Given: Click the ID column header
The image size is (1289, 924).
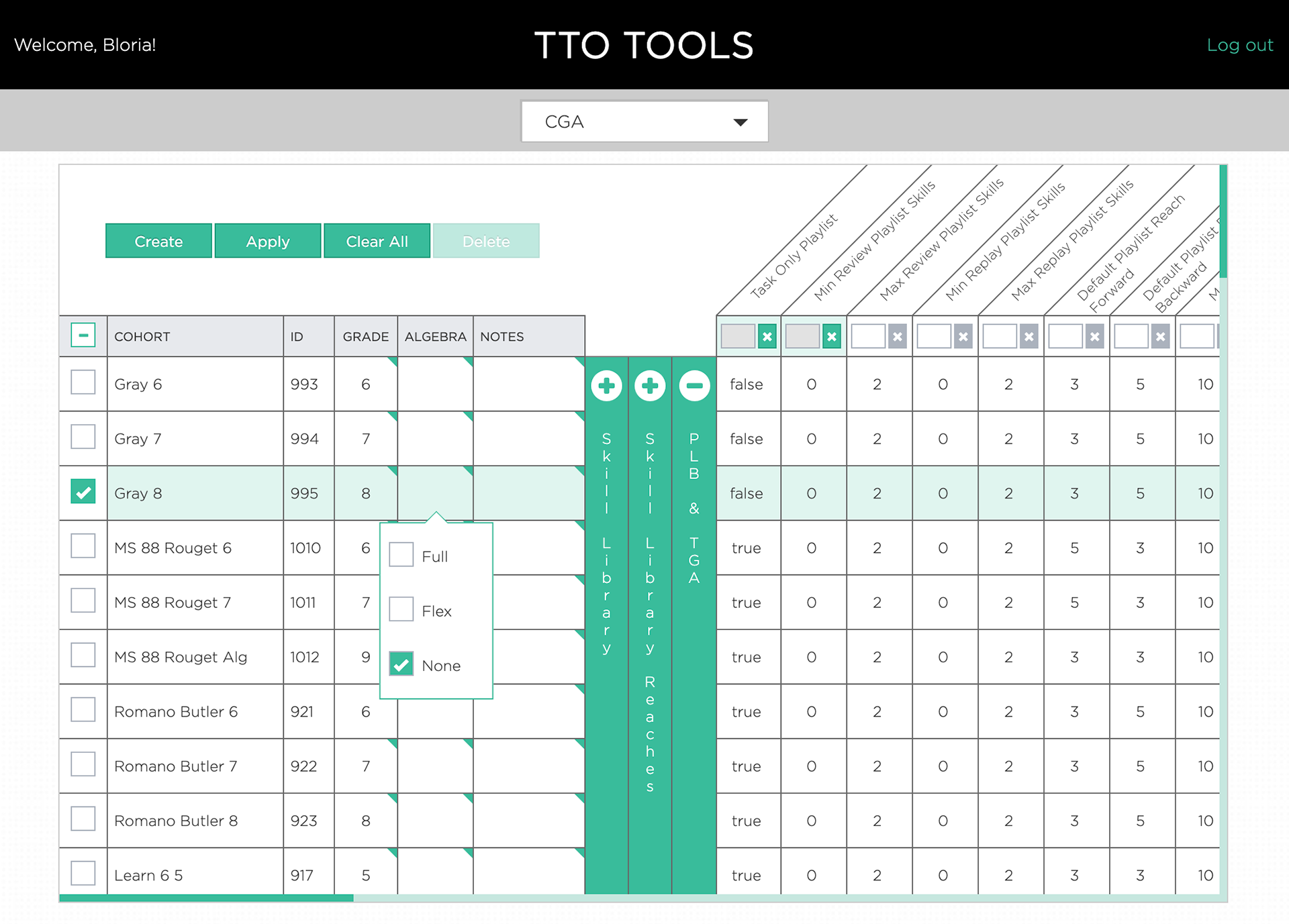Looking at the screenshot, I should pyautogui.click(x=309, y=336).
